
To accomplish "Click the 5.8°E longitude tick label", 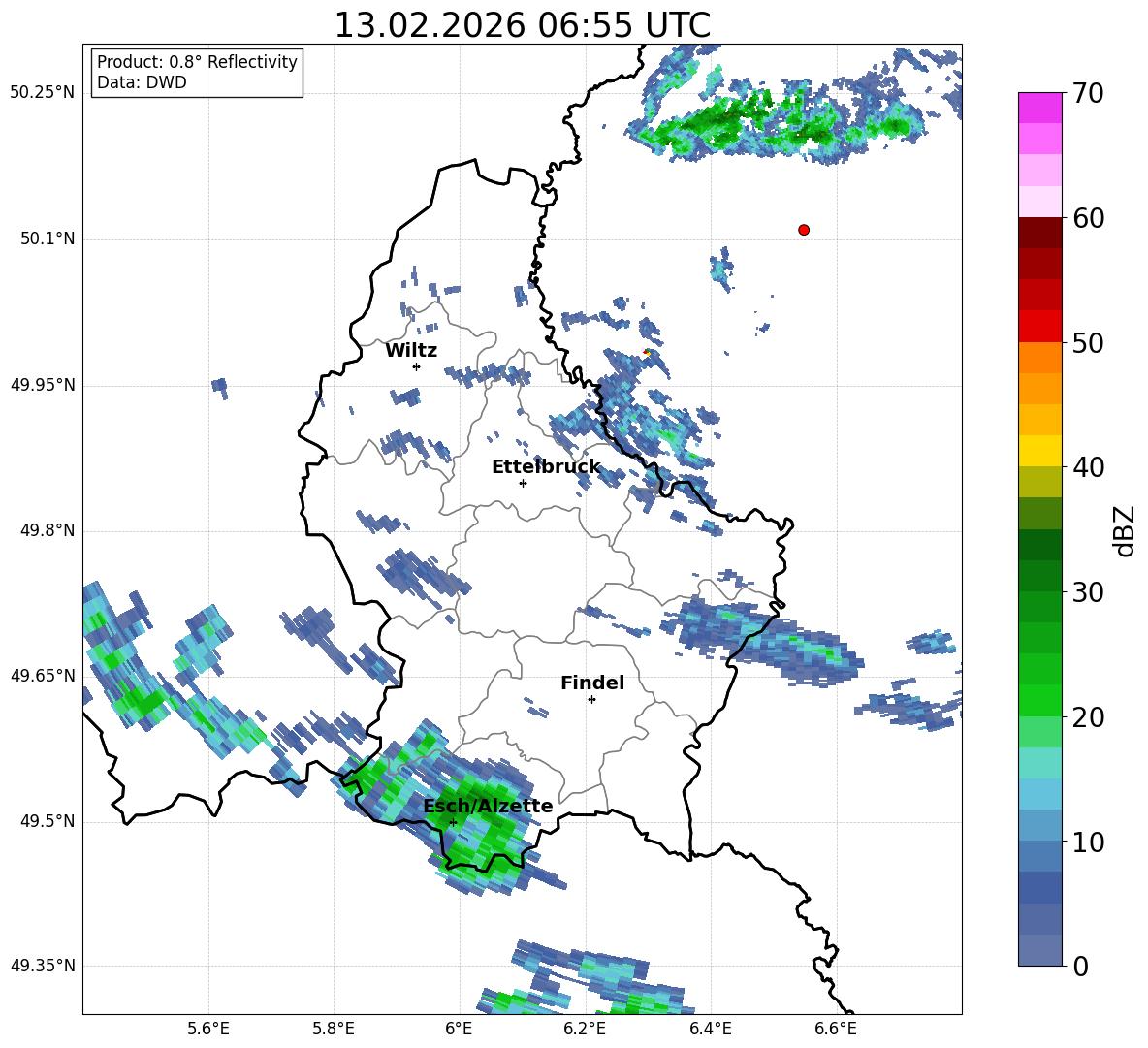I will pyautogui.click(x=334, y=1030).
